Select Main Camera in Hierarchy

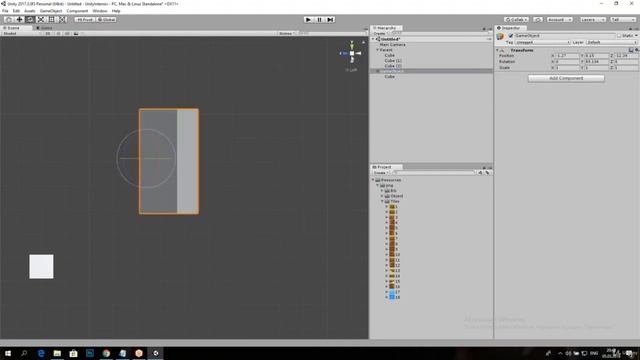(x=393, y=44)
